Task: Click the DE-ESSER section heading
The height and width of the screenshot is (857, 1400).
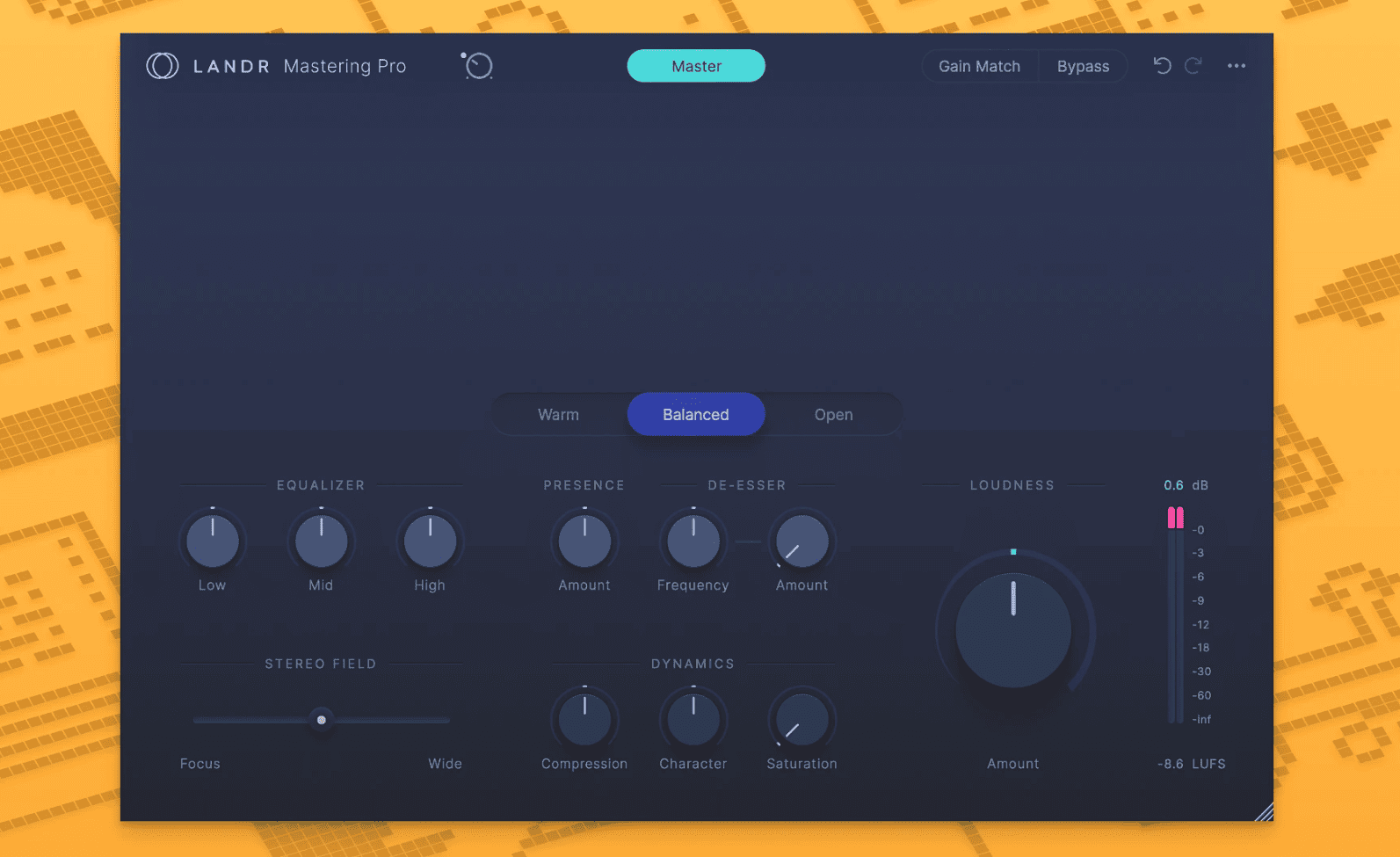Action: pyautogui.click(x=747, y=485)
